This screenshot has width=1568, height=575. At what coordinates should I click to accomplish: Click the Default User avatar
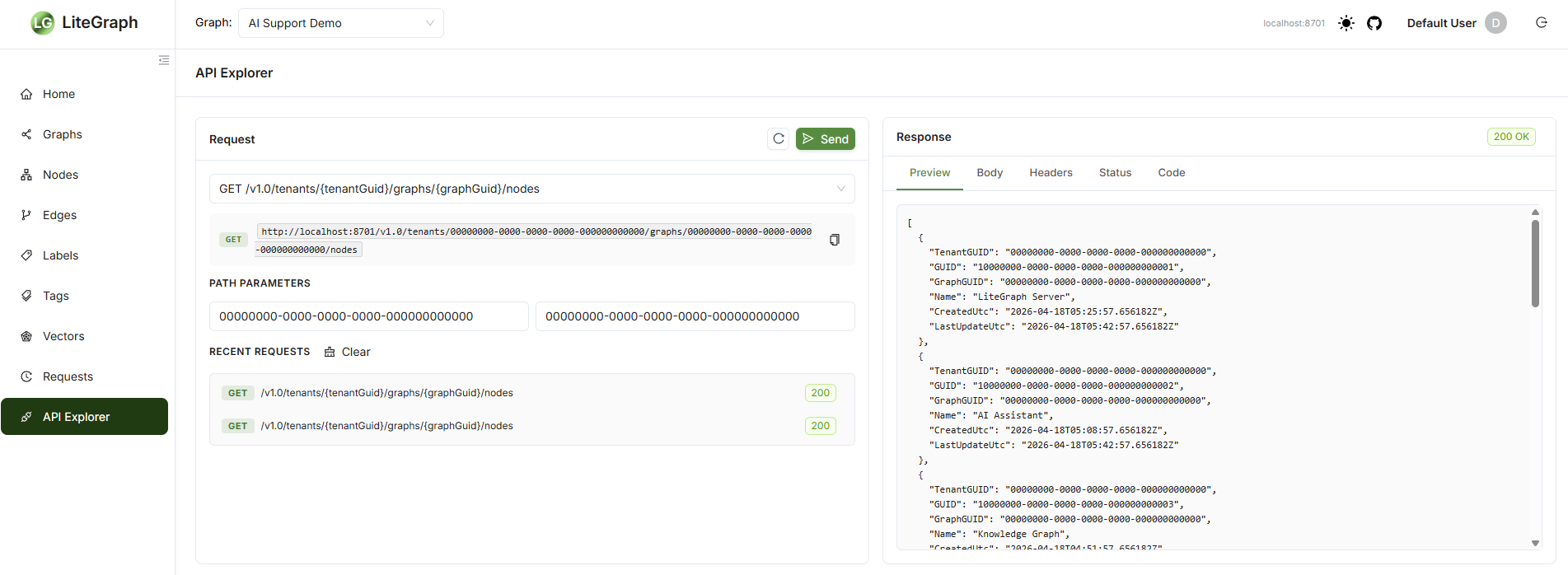click(1495, 23)
